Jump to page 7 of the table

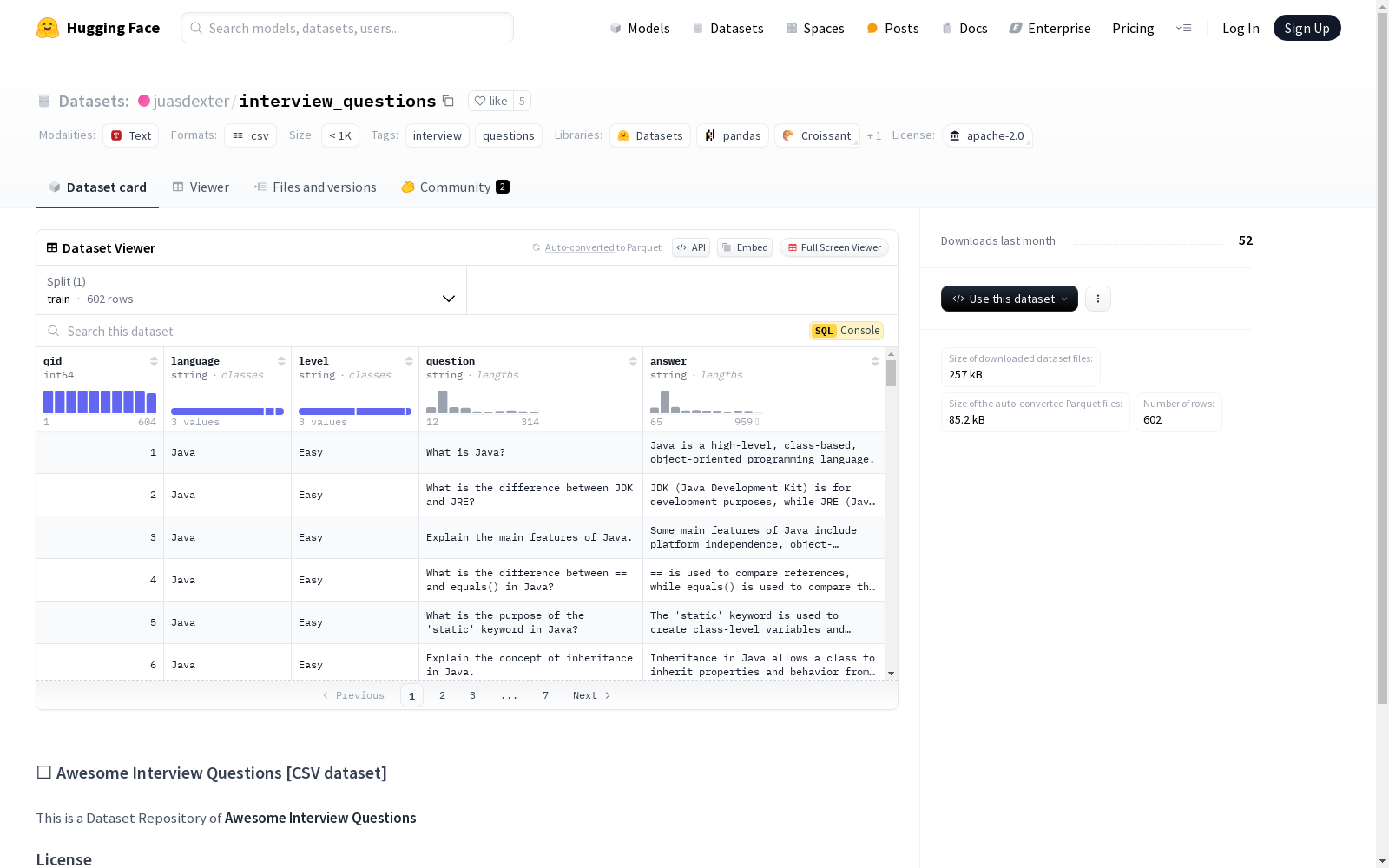(x=545, y=695)
